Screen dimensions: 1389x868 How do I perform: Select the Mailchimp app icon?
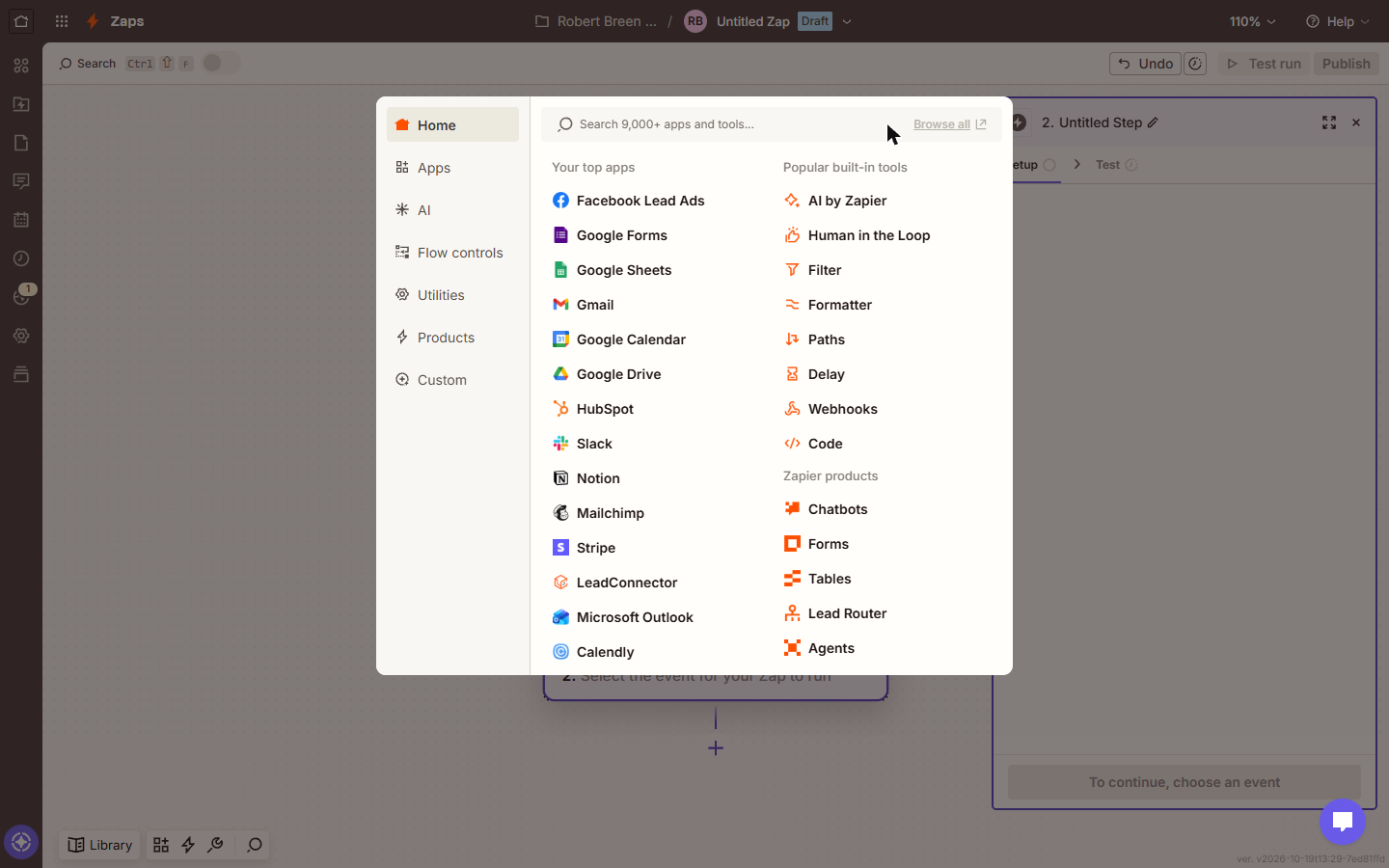pos(561,513)
